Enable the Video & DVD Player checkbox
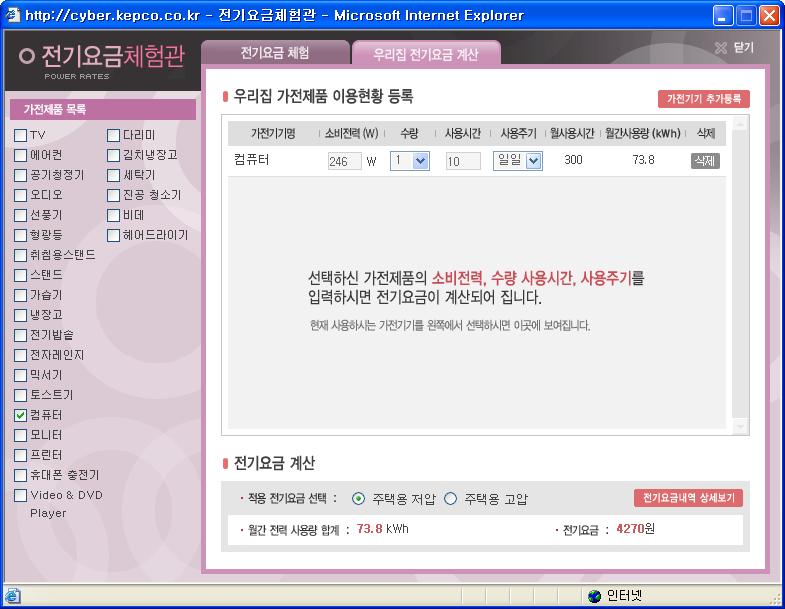The image size is (785, 609). (21, 495)
